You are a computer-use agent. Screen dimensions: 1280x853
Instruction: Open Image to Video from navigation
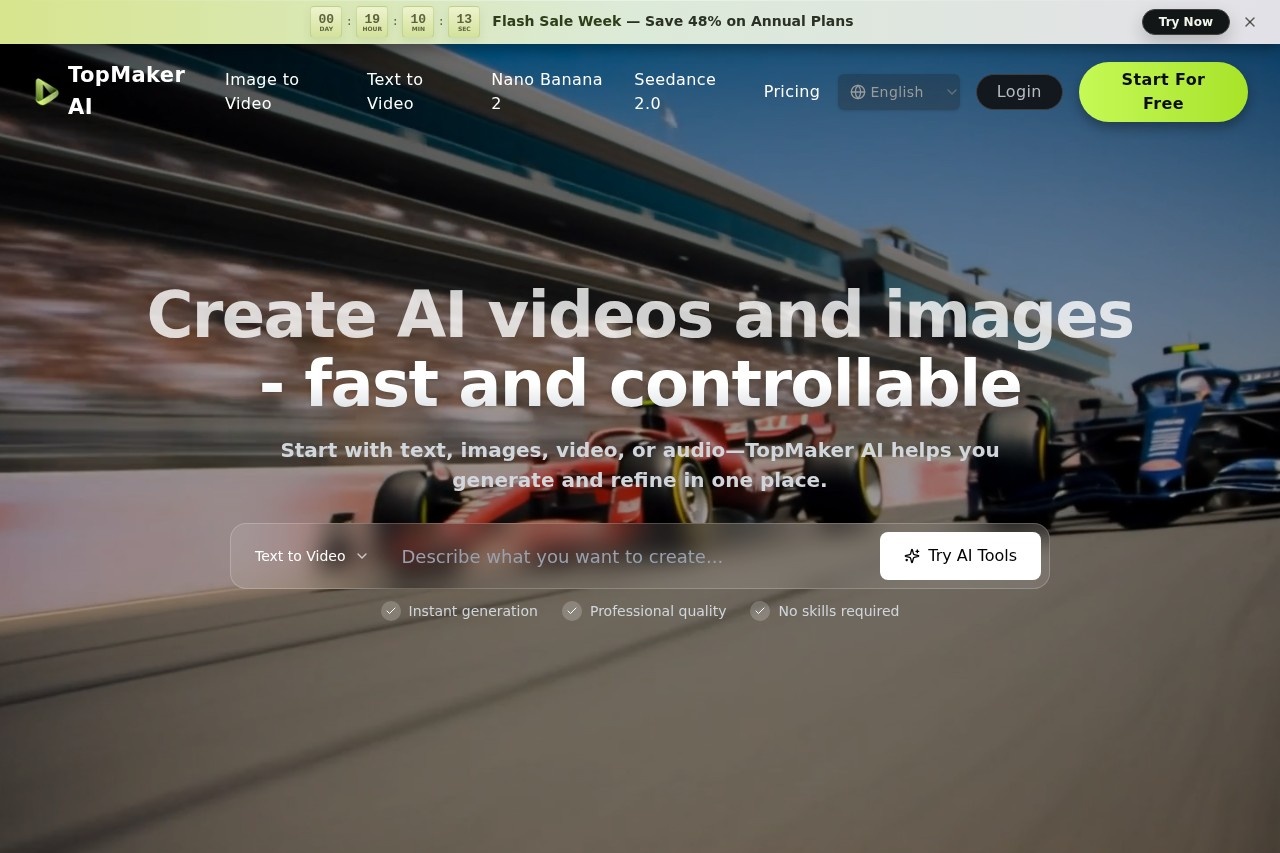262,91
